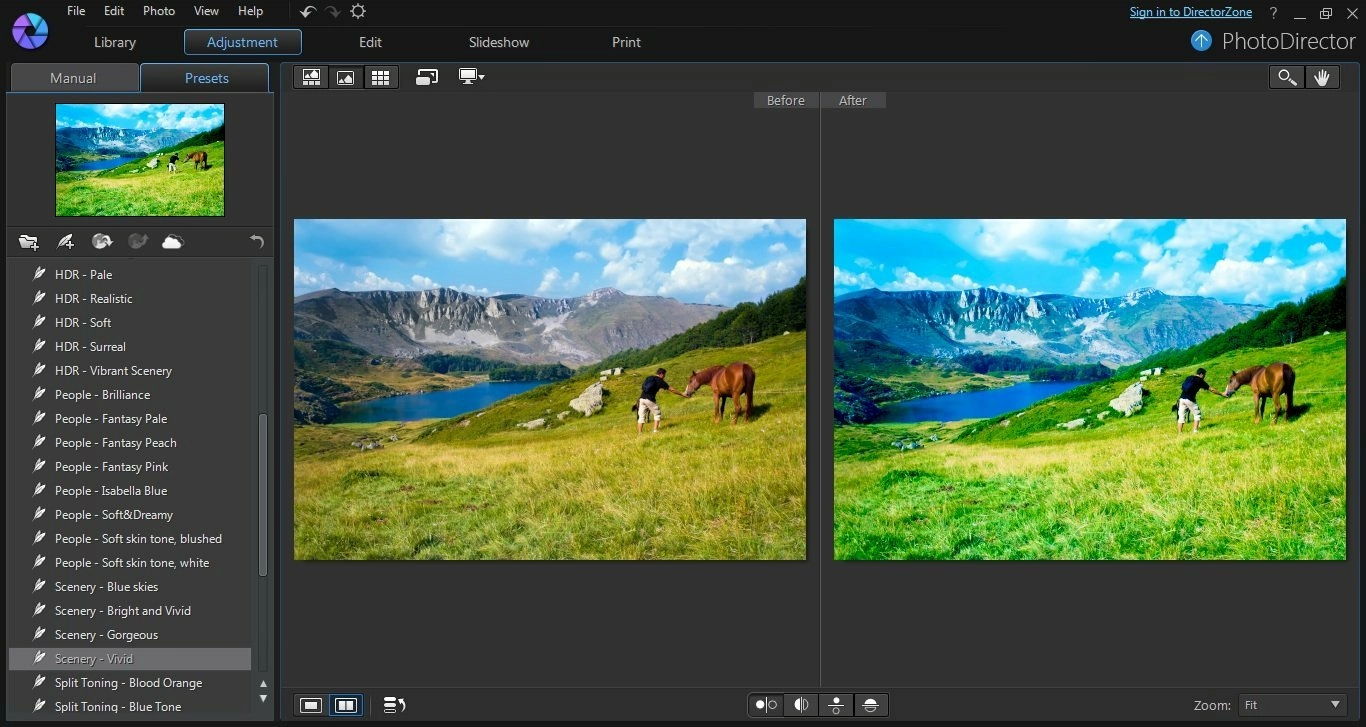The height and width of the screenshot is (727, 1366).
Task: Click Sign in to DirectorZone link
Action: [x=1189, y=12]
